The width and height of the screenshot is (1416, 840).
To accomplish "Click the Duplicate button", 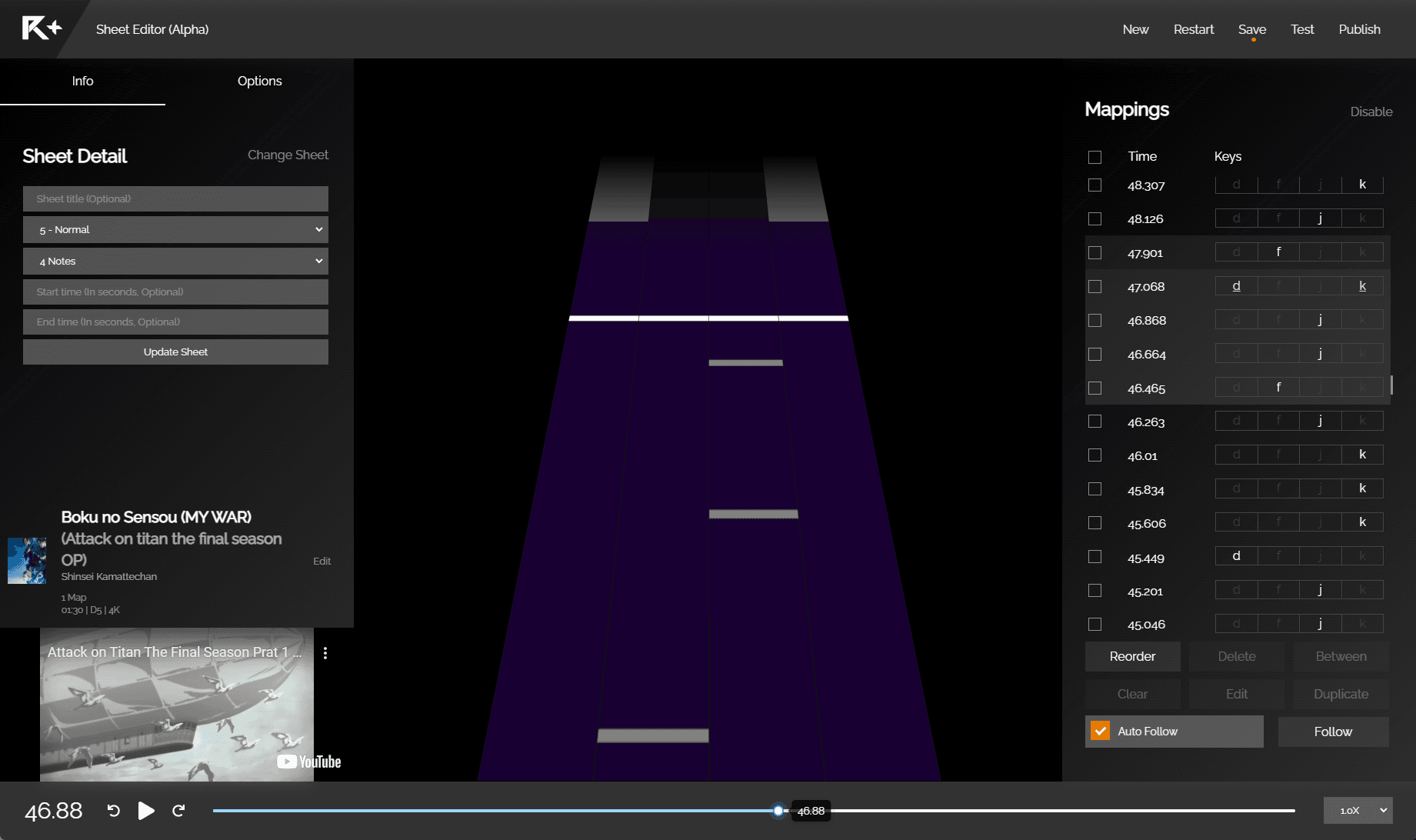I will pos(1341,694).
